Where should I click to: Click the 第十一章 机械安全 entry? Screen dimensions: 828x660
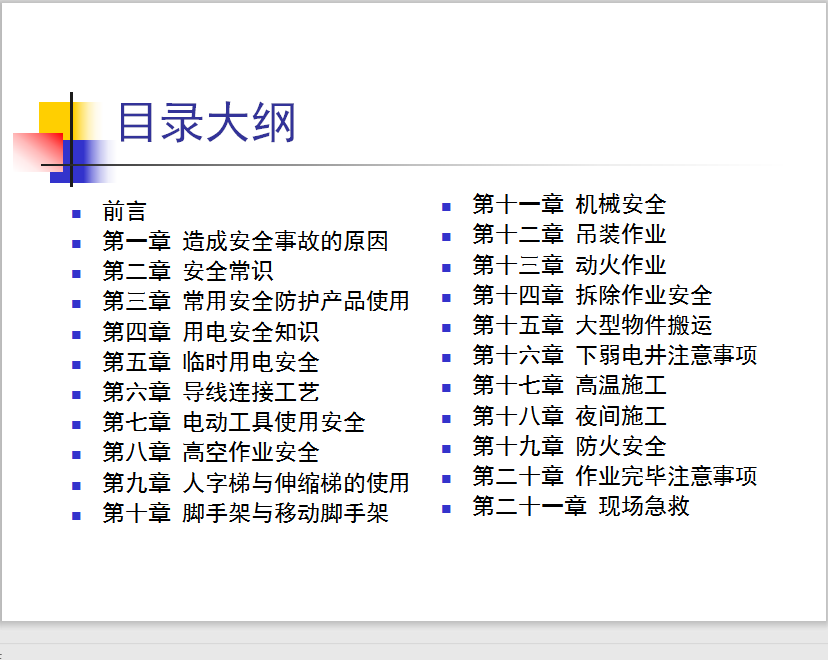(x=569, y=204)
